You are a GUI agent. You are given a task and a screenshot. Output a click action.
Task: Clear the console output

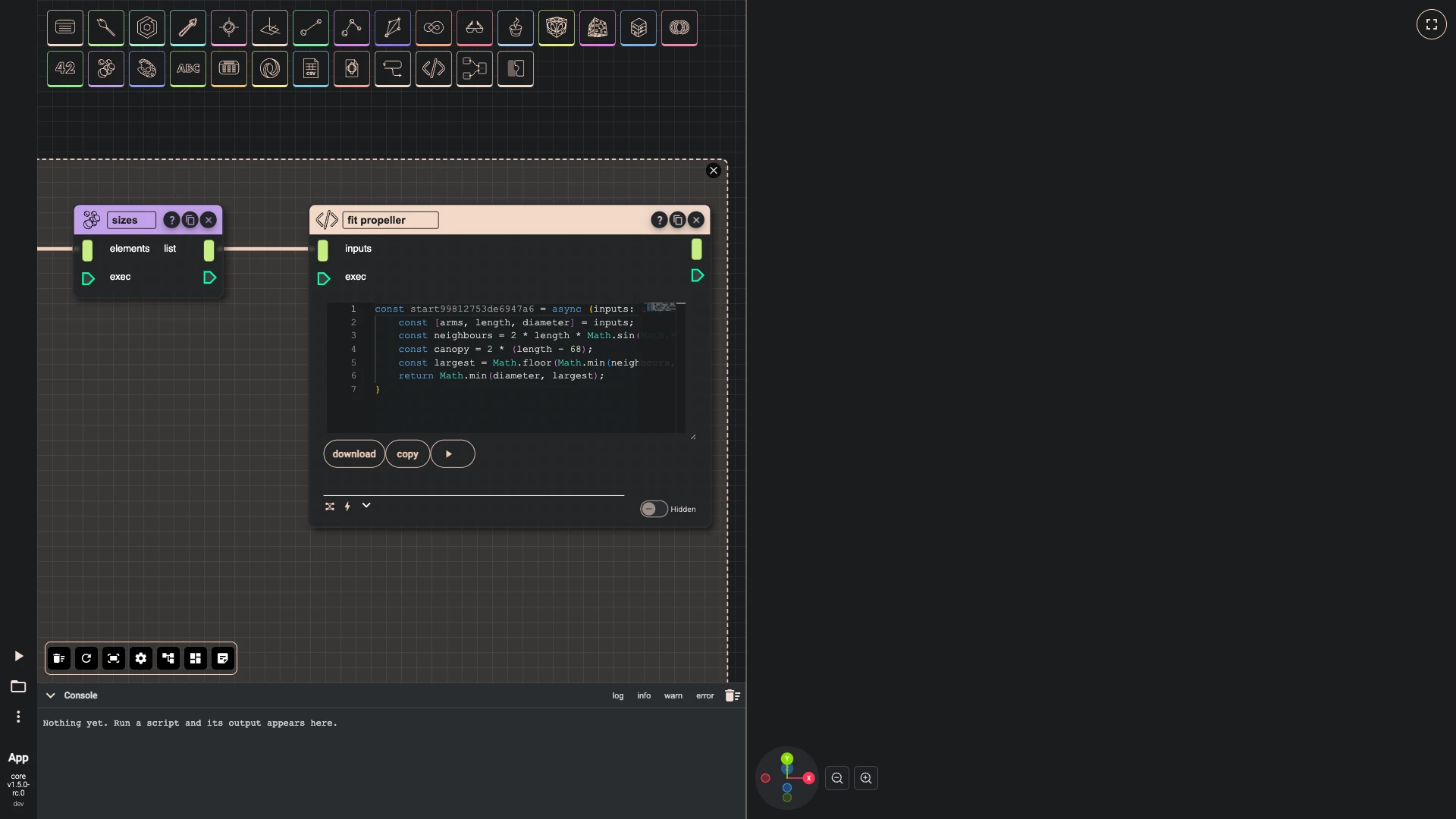733,695
